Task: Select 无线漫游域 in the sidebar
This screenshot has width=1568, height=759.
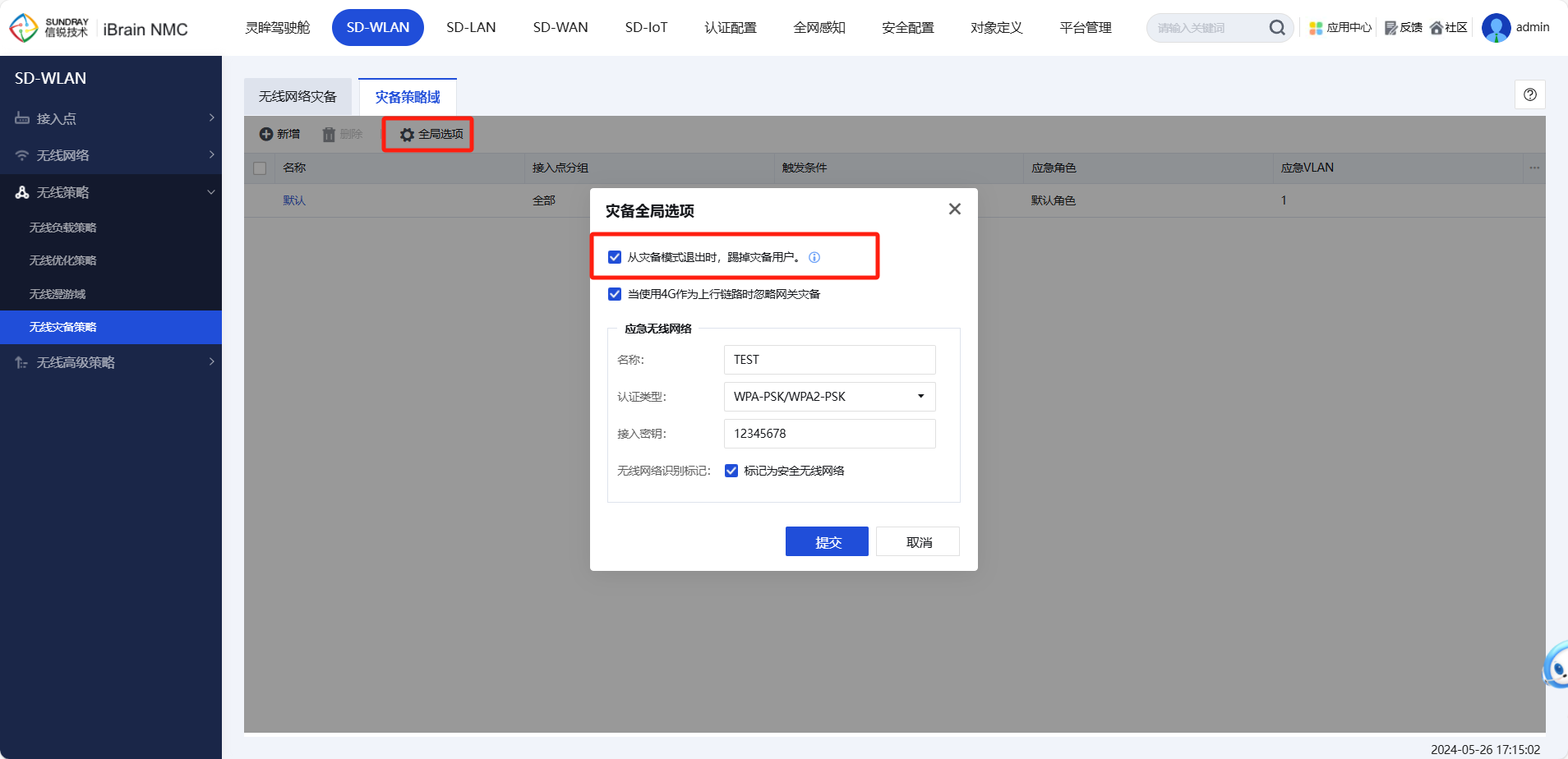Action: pos(111,294)
